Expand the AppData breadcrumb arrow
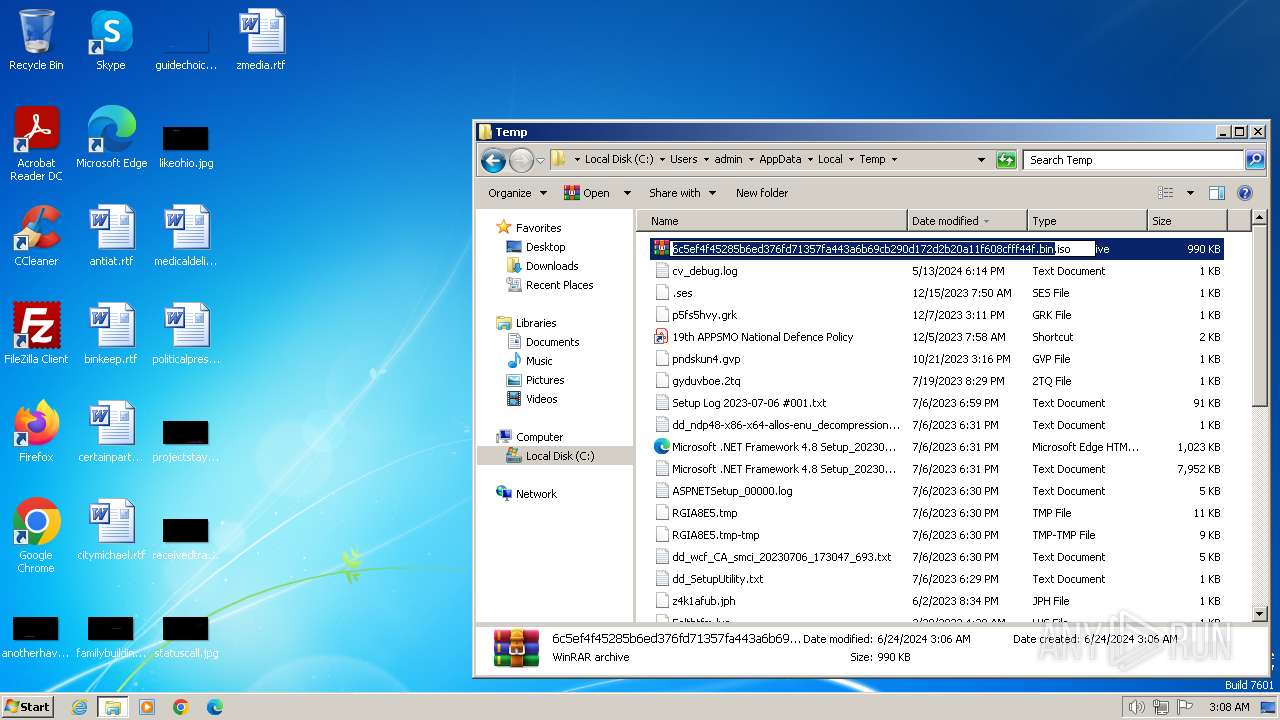1280x720 pixels. 809,159
